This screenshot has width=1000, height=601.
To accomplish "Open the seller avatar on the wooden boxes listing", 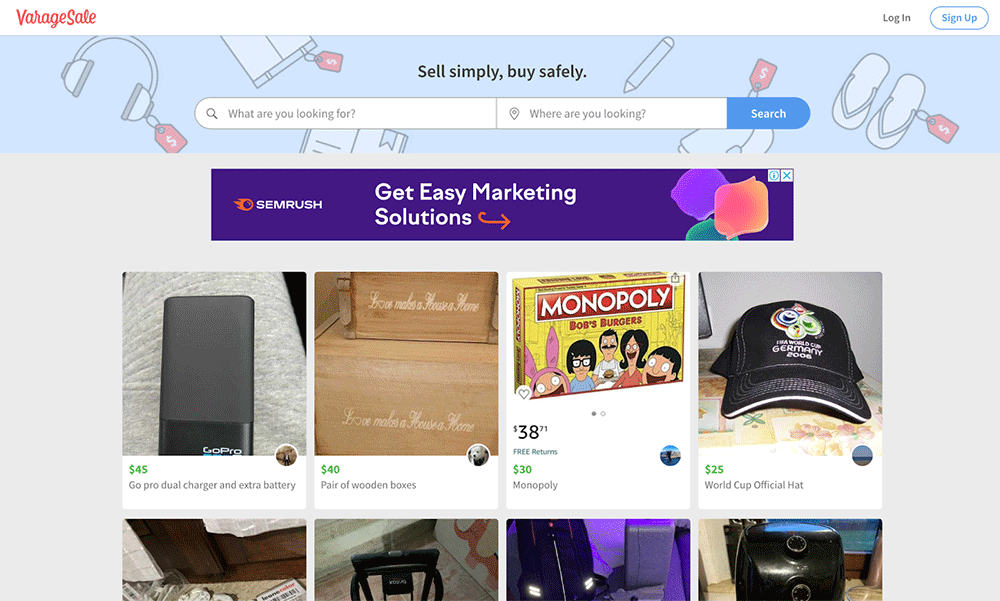I will tap(478, 455).
